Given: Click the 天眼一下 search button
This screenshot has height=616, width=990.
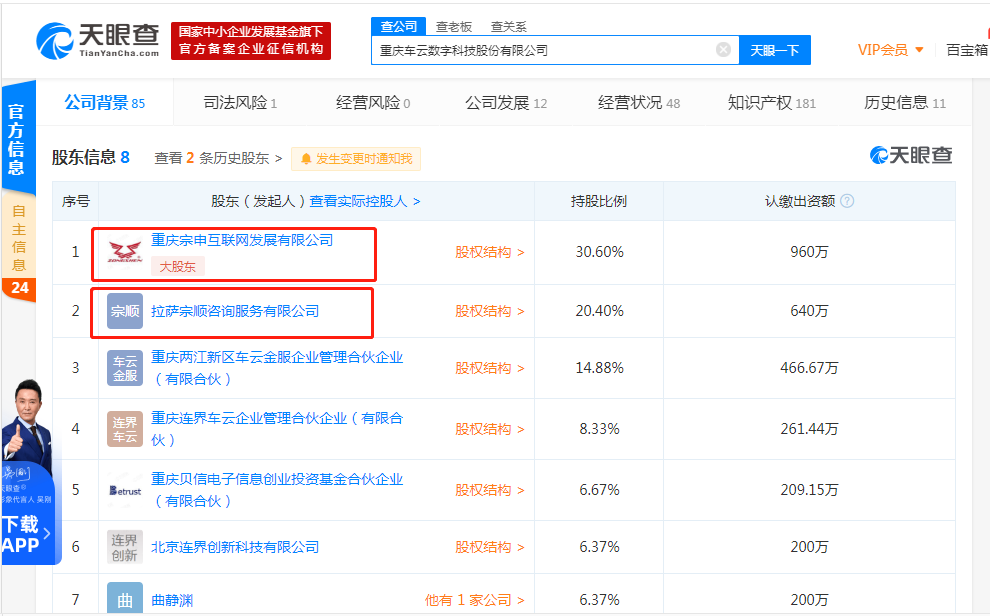Looking at the screenshot, I should tap(775, 49).
